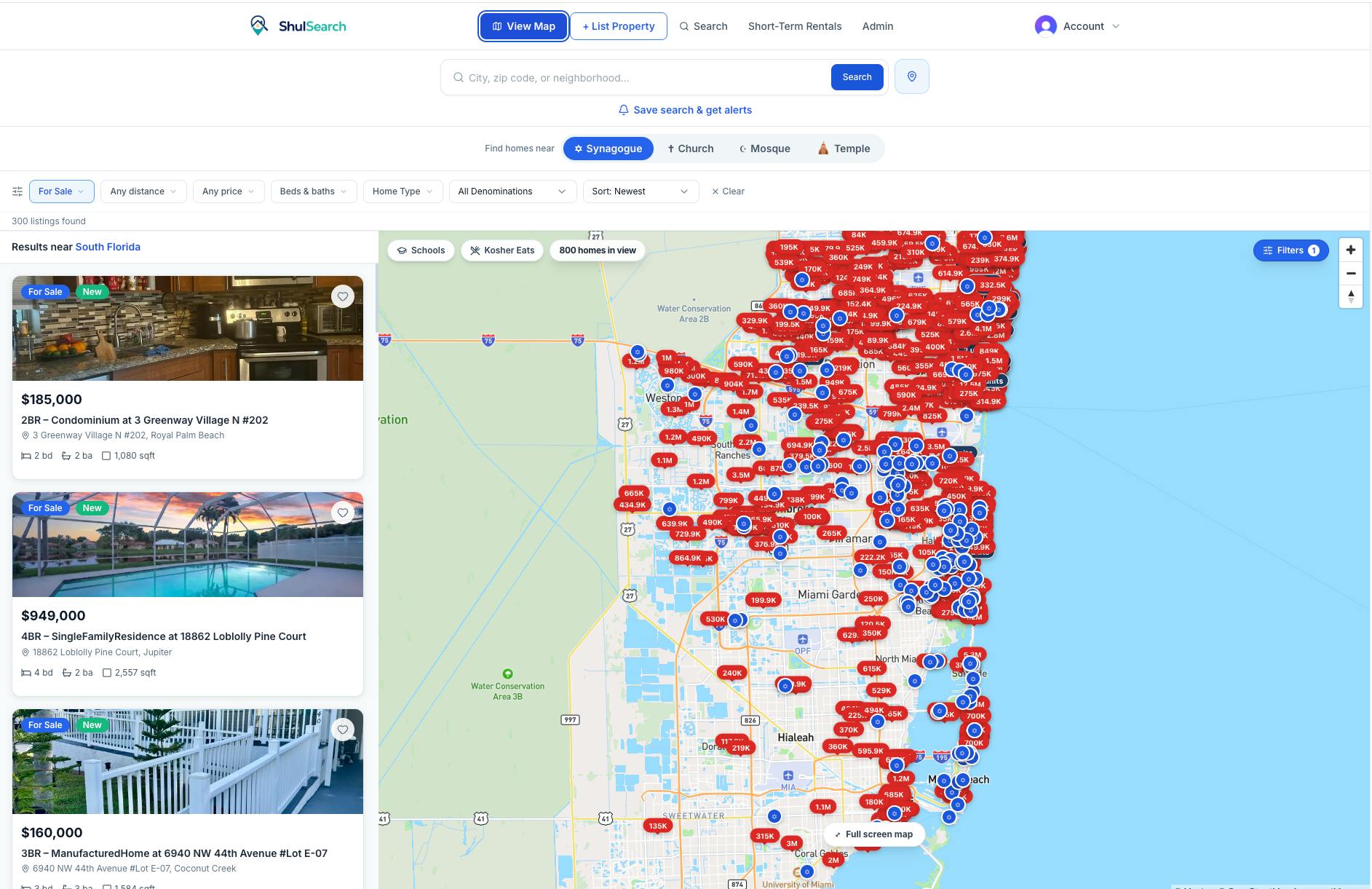Open the List Property page

click(619, 26)
